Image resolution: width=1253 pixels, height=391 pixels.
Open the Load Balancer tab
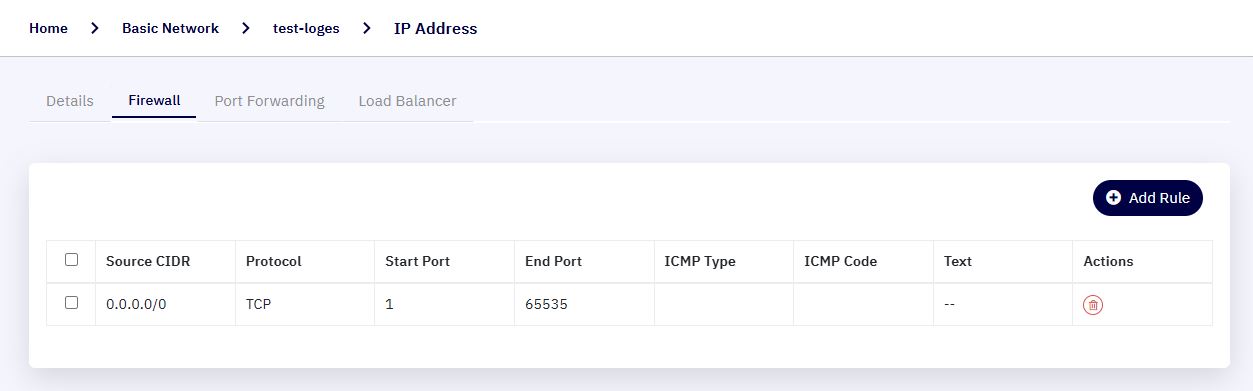tap(408, 101)
